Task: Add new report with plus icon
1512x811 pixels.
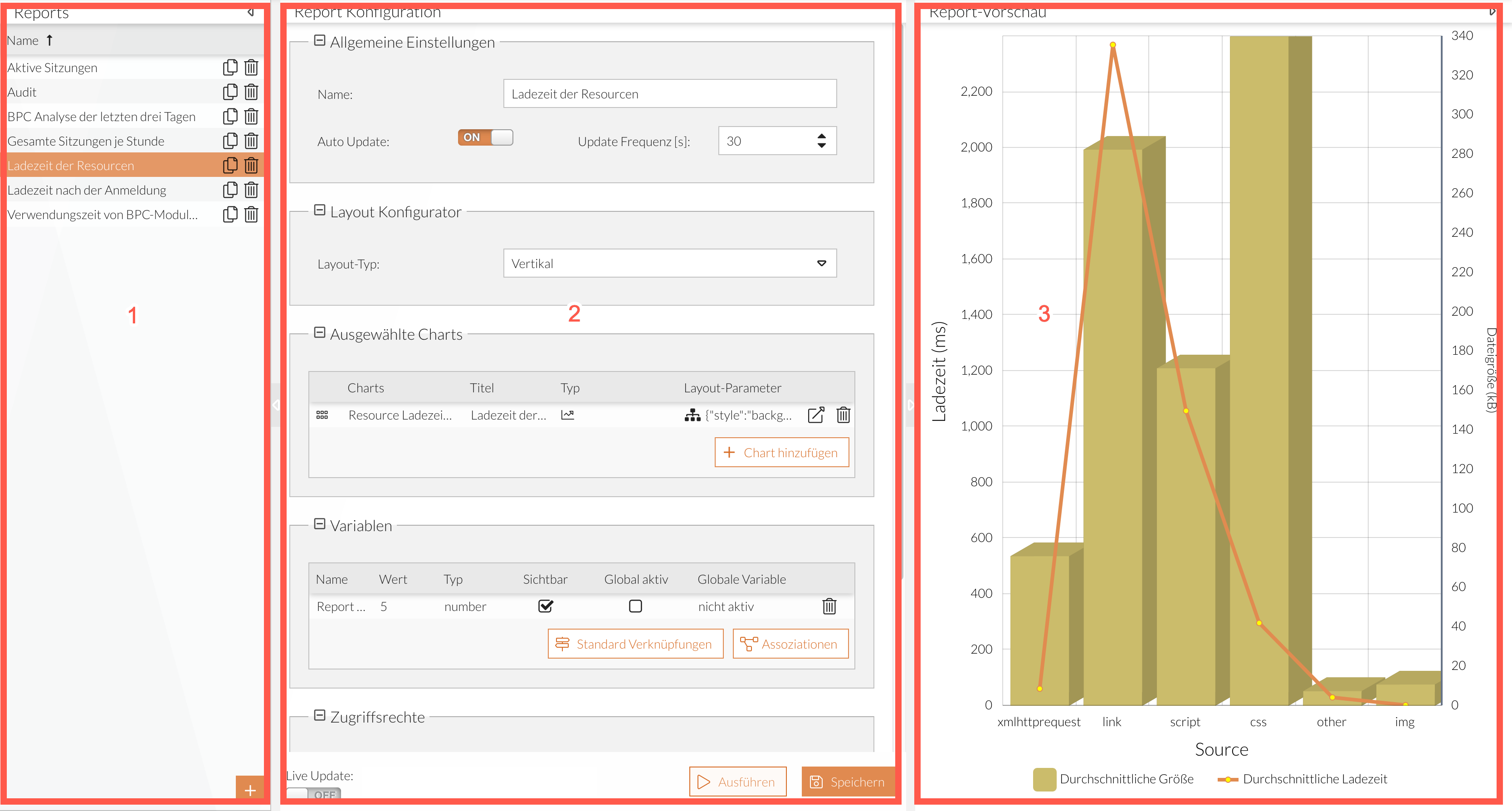Action: (x=250, y=790)
